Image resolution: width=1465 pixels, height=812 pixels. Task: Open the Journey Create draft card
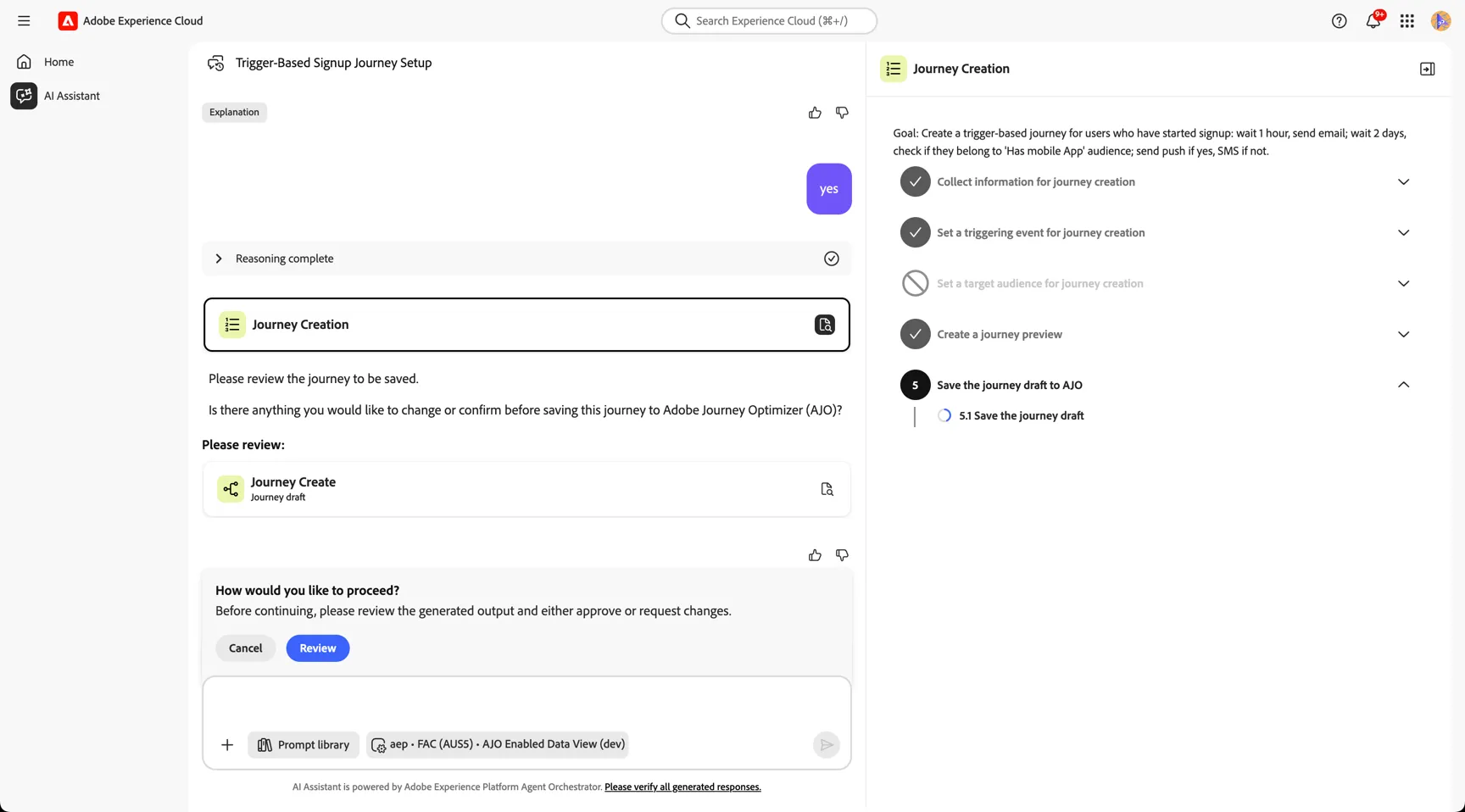click(x=526, y=489)
